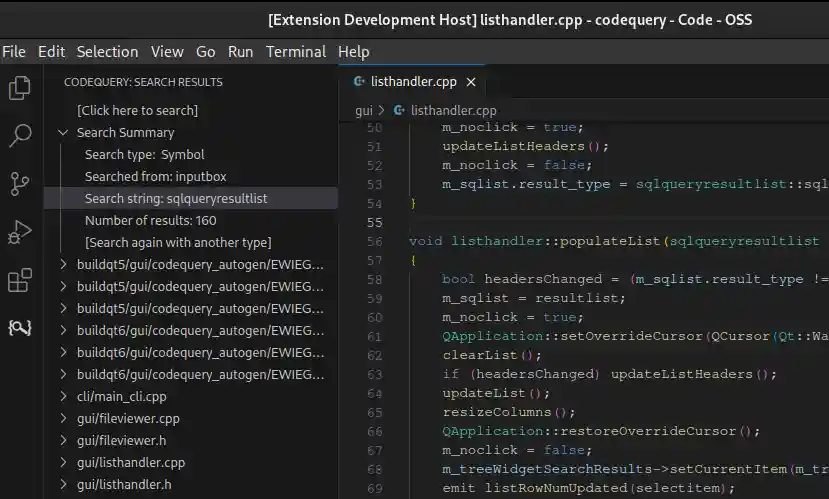The image size is (829, 499).
Task: Open the Terminal menu
Action: point(295,52)
